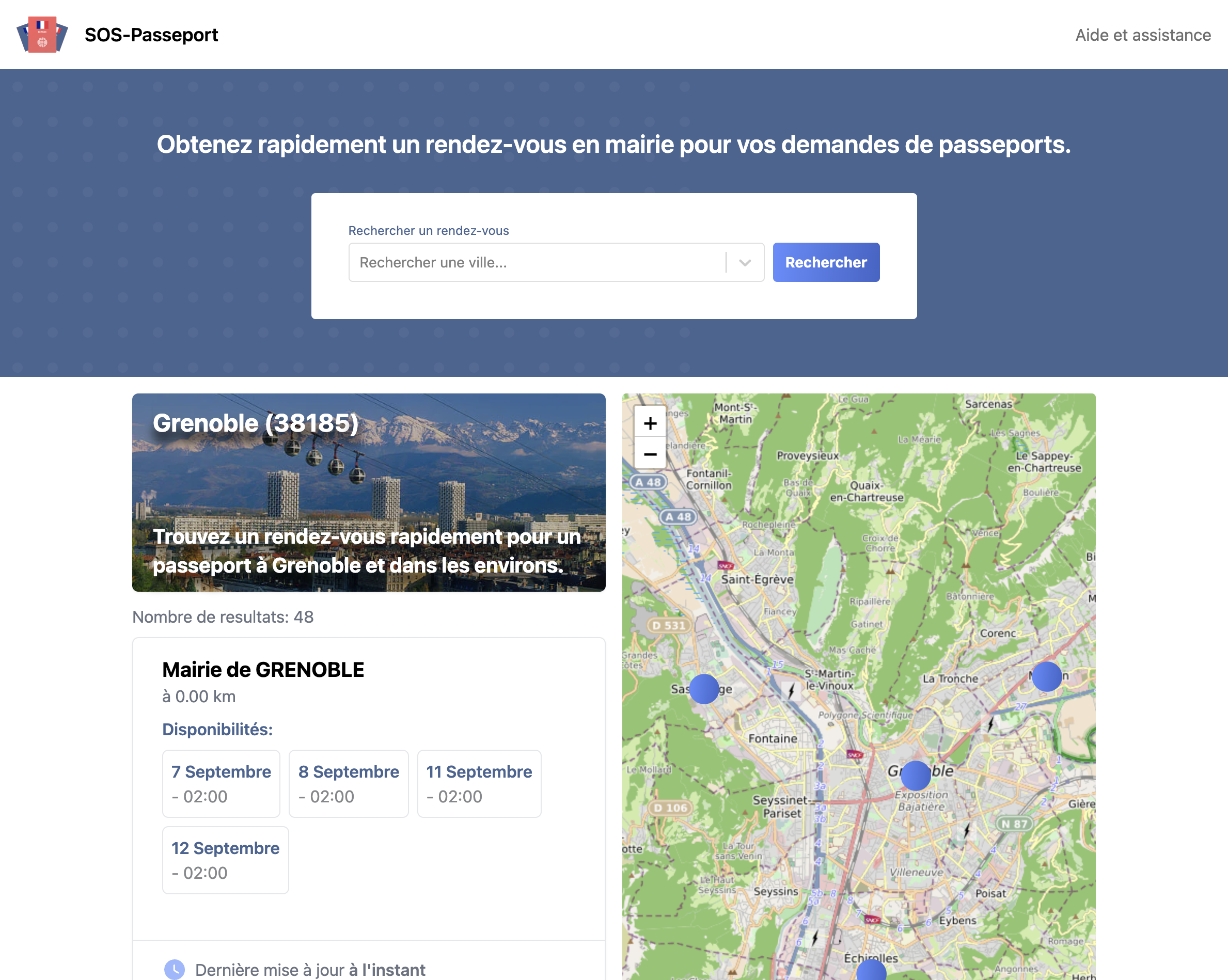Viewport: 1228px width, 980px height.
Task: Click the Seyssins label on map
Action: tap(776, 892)
